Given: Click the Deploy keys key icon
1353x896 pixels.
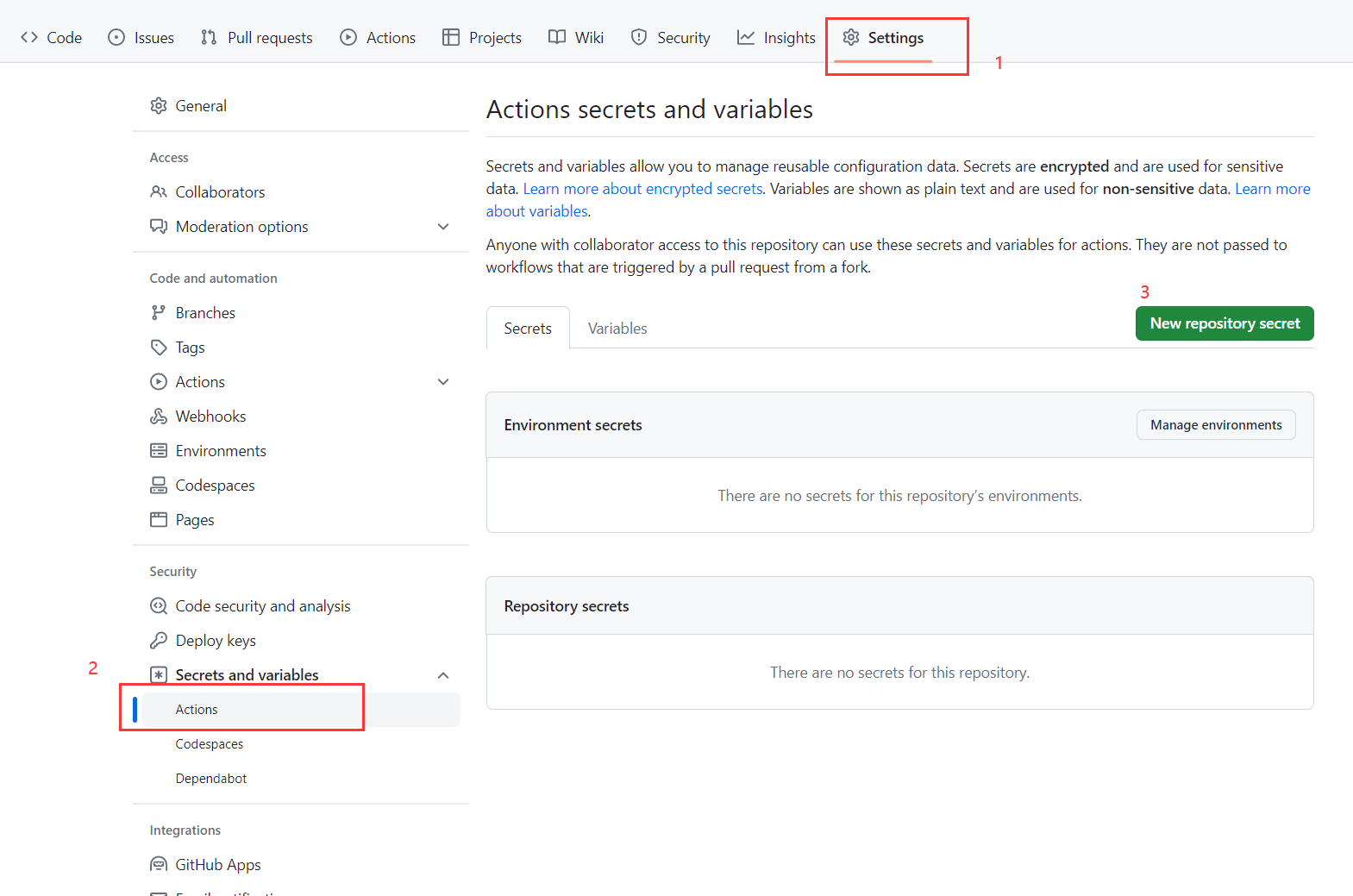Looking at the screenshot, I should click(x=159, y=640).
